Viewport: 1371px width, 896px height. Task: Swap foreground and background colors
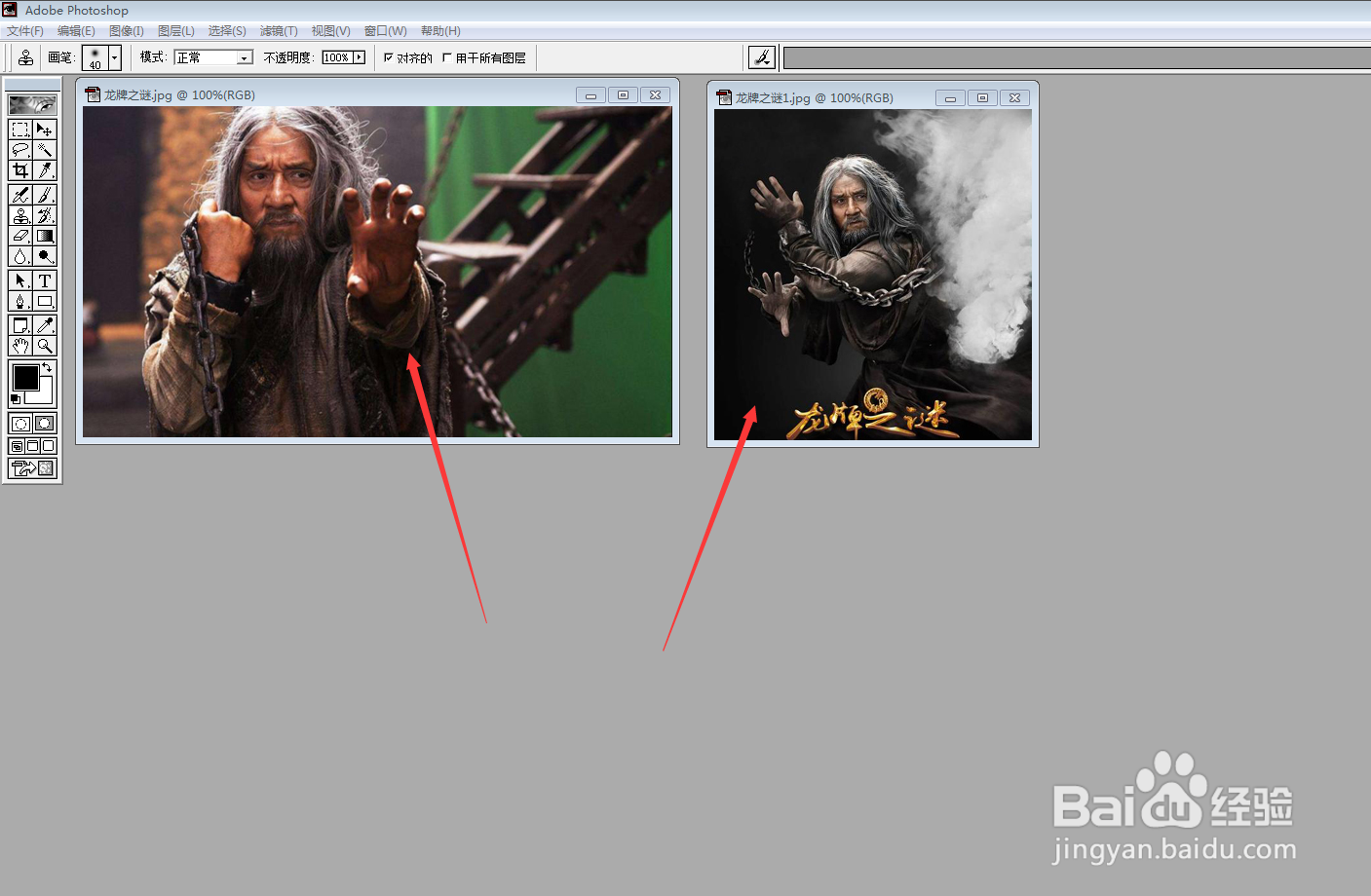[x=47, y=367]
